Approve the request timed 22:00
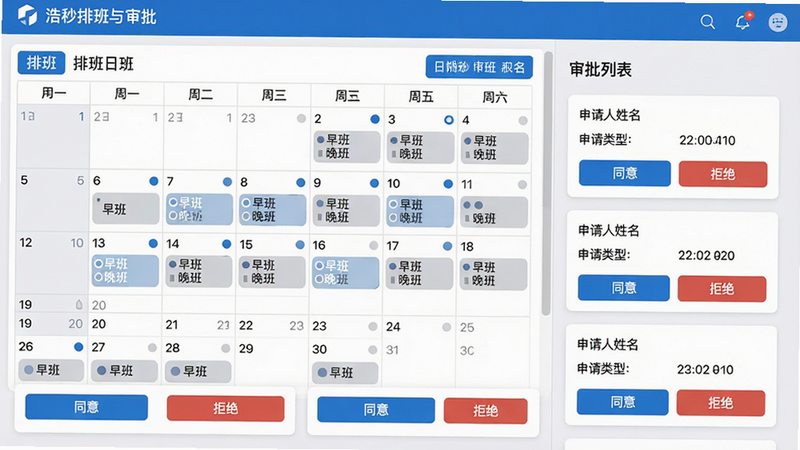800x450 pixels. [x=625, y=173]
